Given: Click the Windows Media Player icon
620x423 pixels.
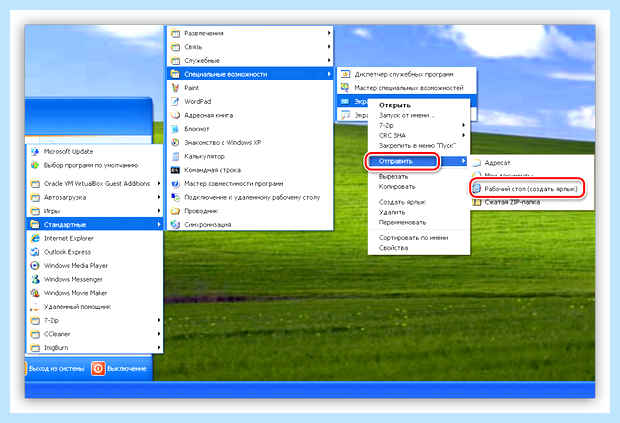Looking at the screenshot, I should 35,266.
